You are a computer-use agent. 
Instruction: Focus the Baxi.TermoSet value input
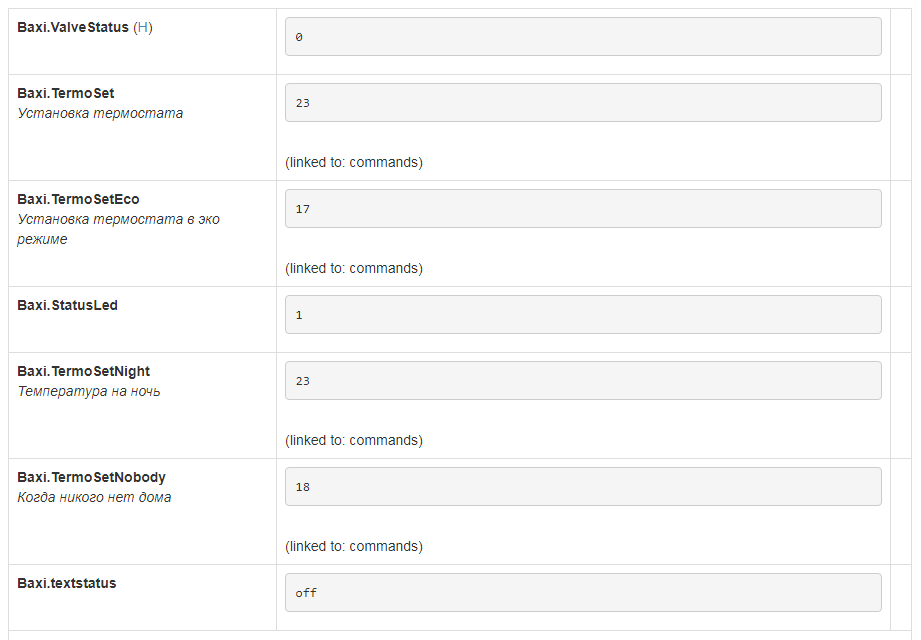point(583,103)
